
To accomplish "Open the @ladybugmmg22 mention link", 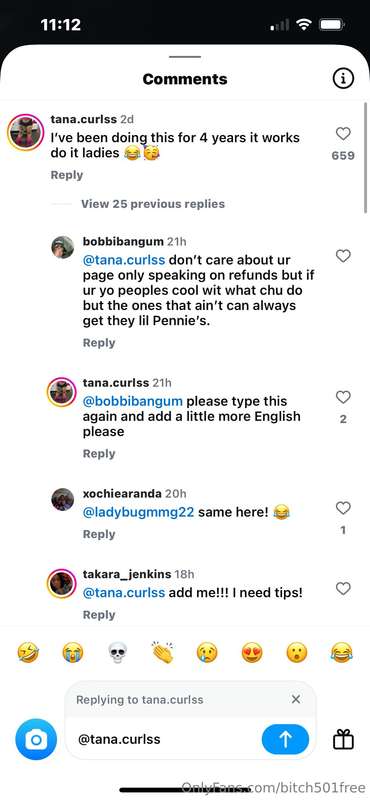I will pos(138,512).
